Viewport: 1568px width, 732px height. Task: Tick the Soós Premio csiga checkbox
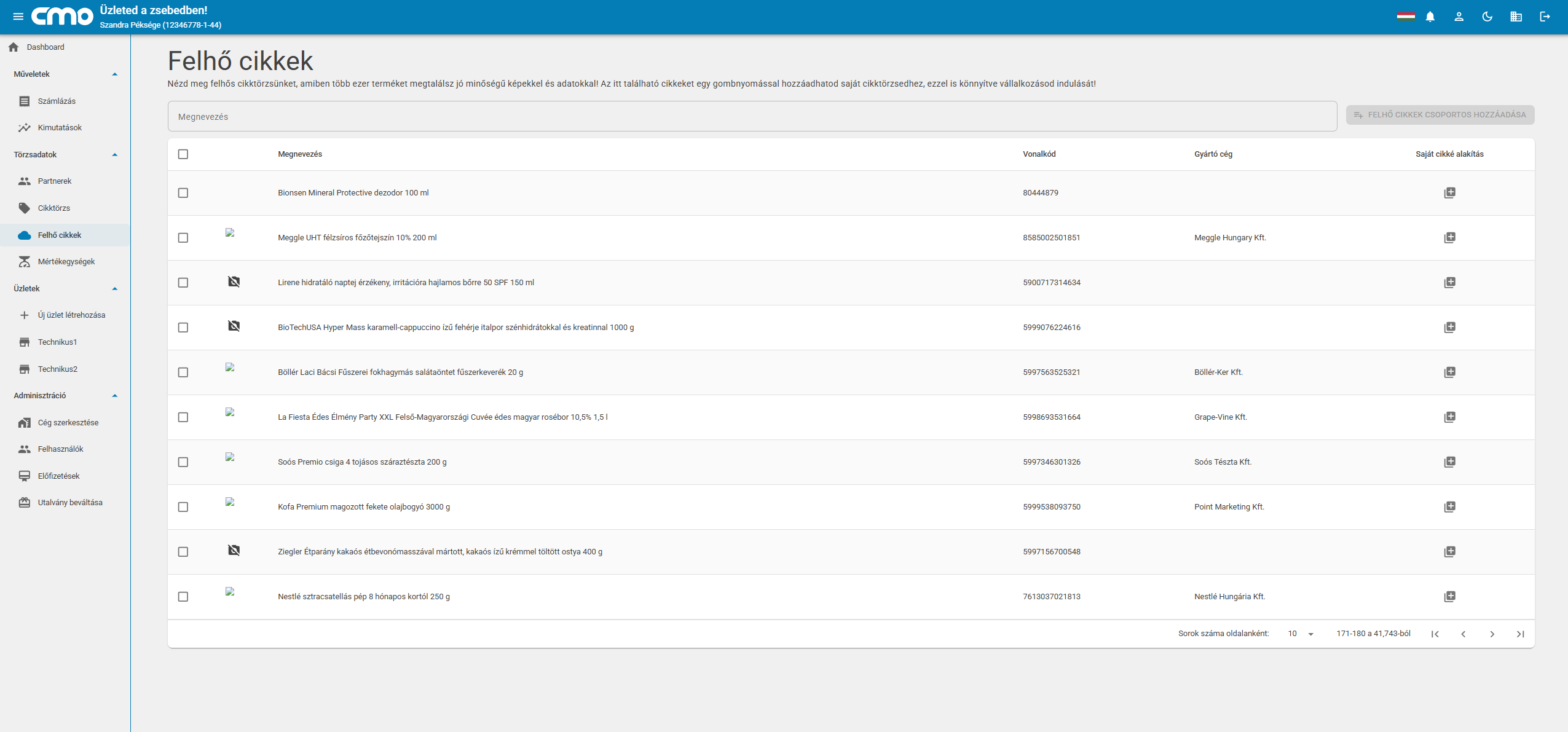click(183, 462)
